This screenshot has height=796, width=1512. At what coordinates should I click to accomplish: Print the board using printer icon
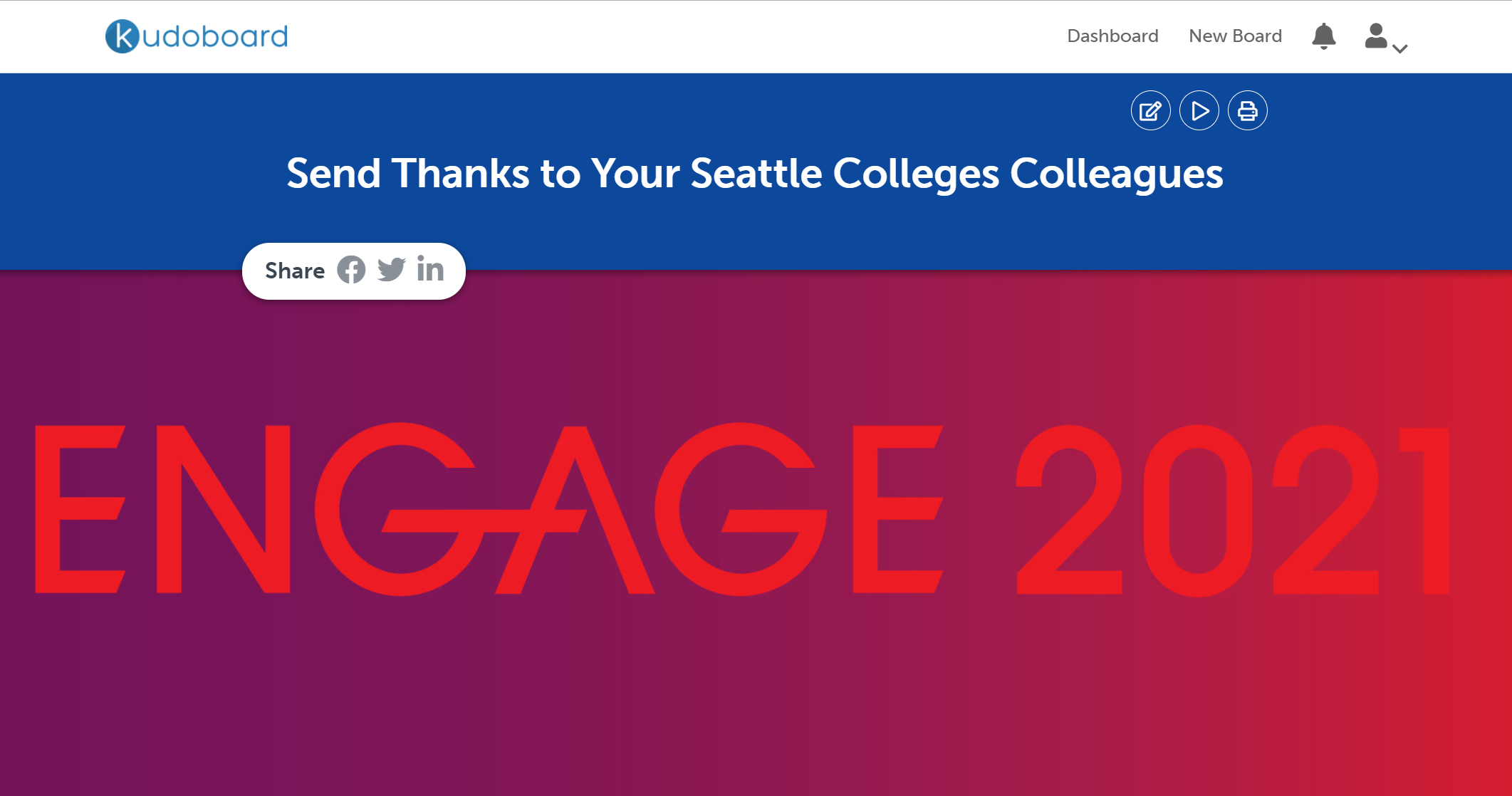pos(1247,111)
